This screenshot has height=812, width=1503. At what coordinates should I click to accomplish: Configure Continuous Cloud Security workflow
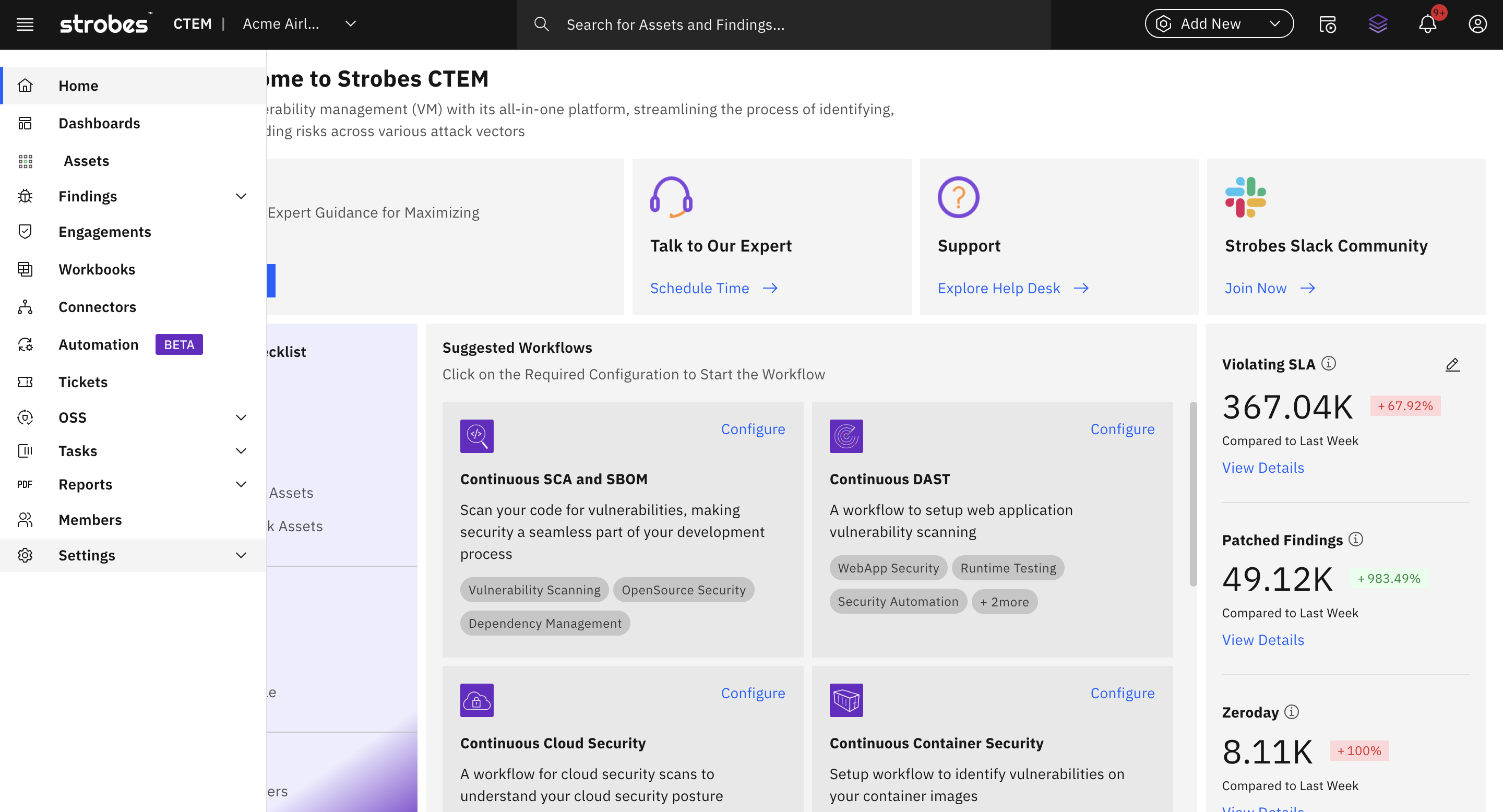coord(753,693)
